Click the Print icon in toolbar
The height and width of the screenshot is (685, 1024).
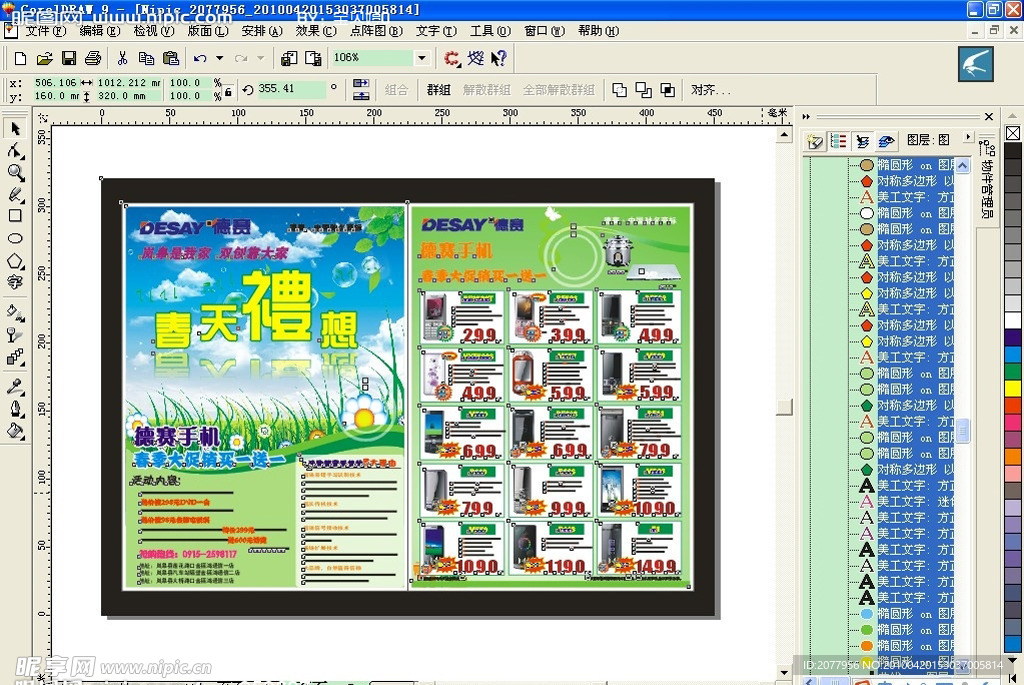tap(93, 58)
